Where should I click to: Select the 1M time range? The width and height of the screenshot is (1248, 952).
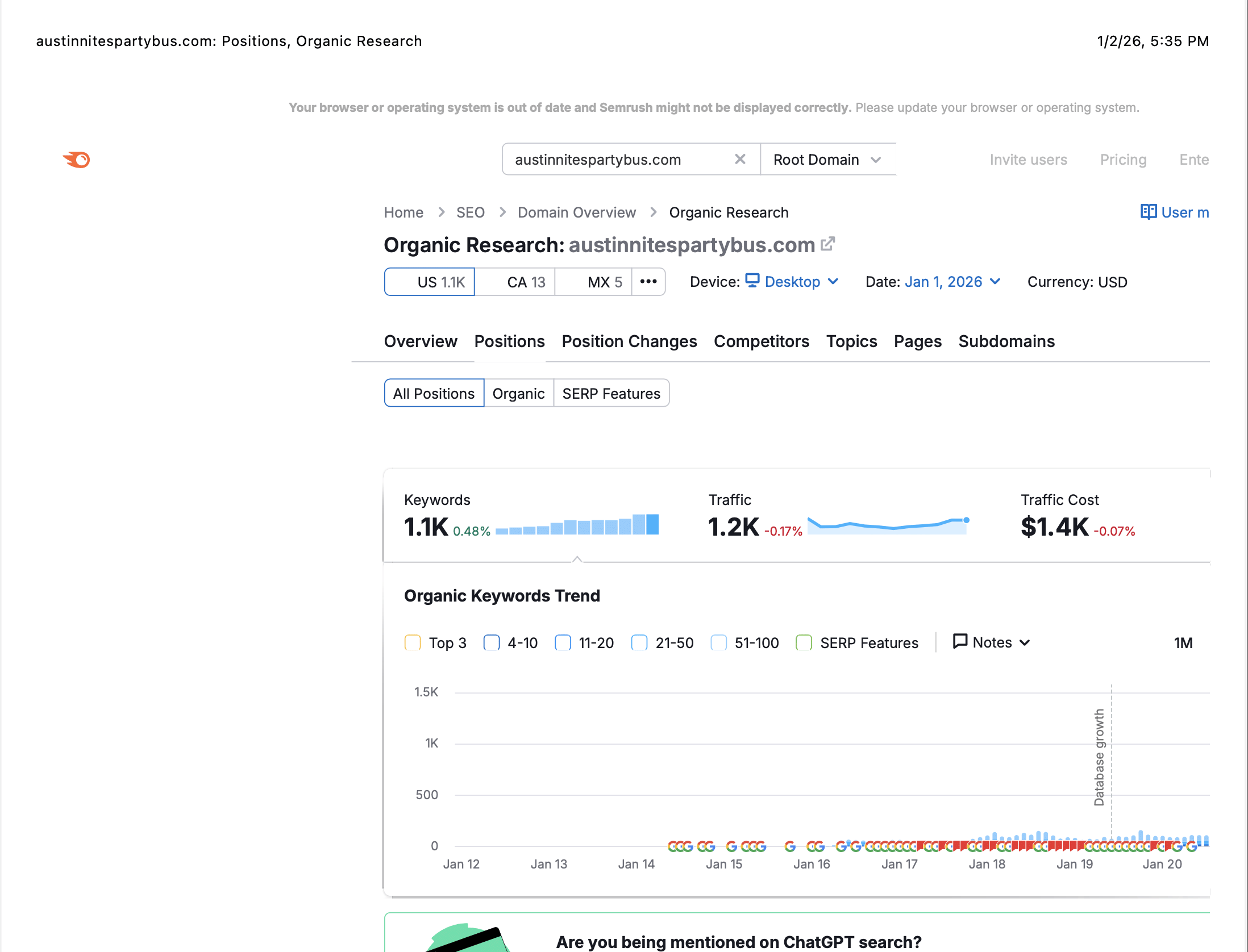pos(1183,642)
